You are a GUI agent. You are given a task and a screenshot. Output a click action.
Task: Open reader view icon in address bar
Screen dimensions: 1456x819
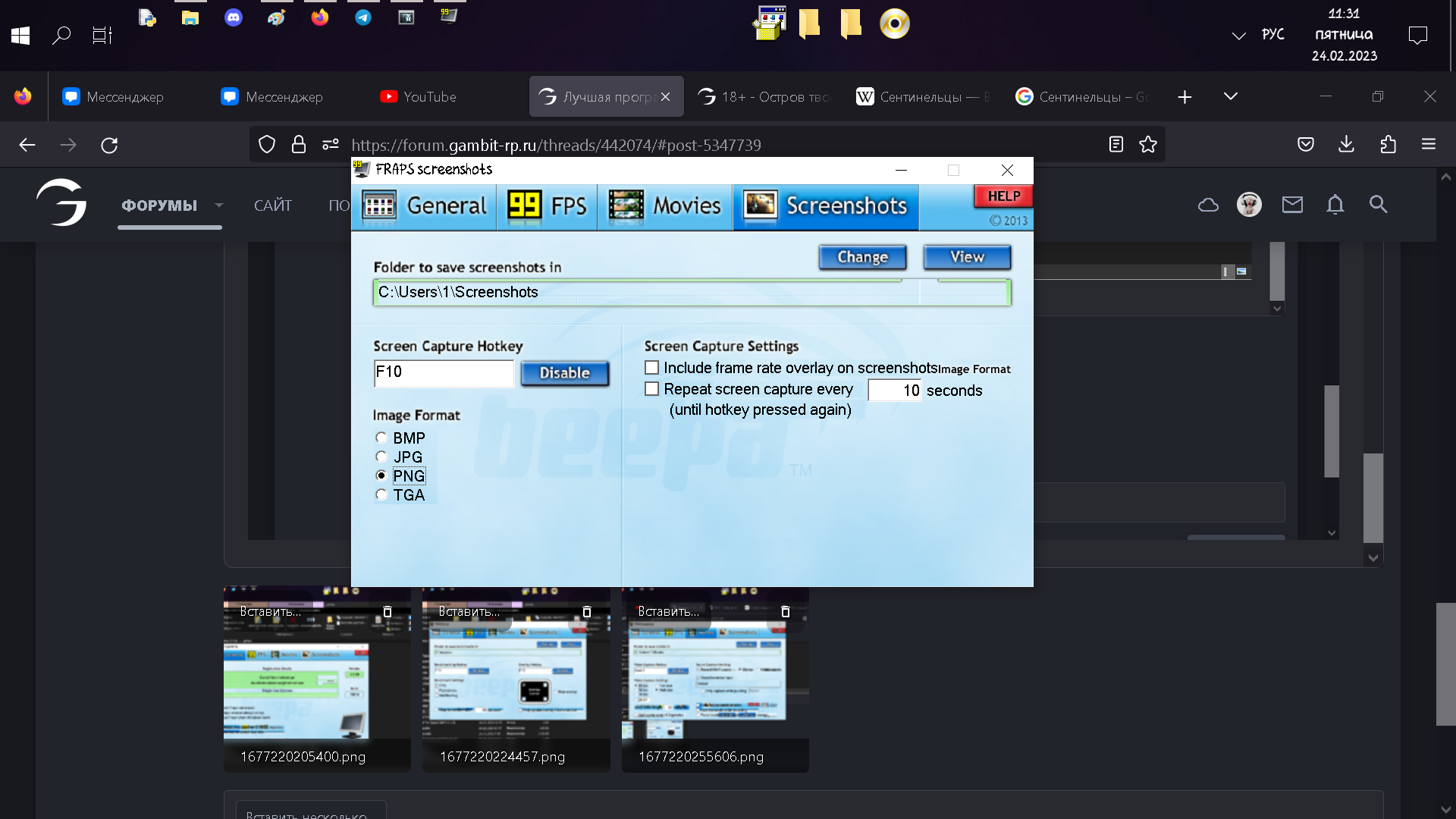1116,144
